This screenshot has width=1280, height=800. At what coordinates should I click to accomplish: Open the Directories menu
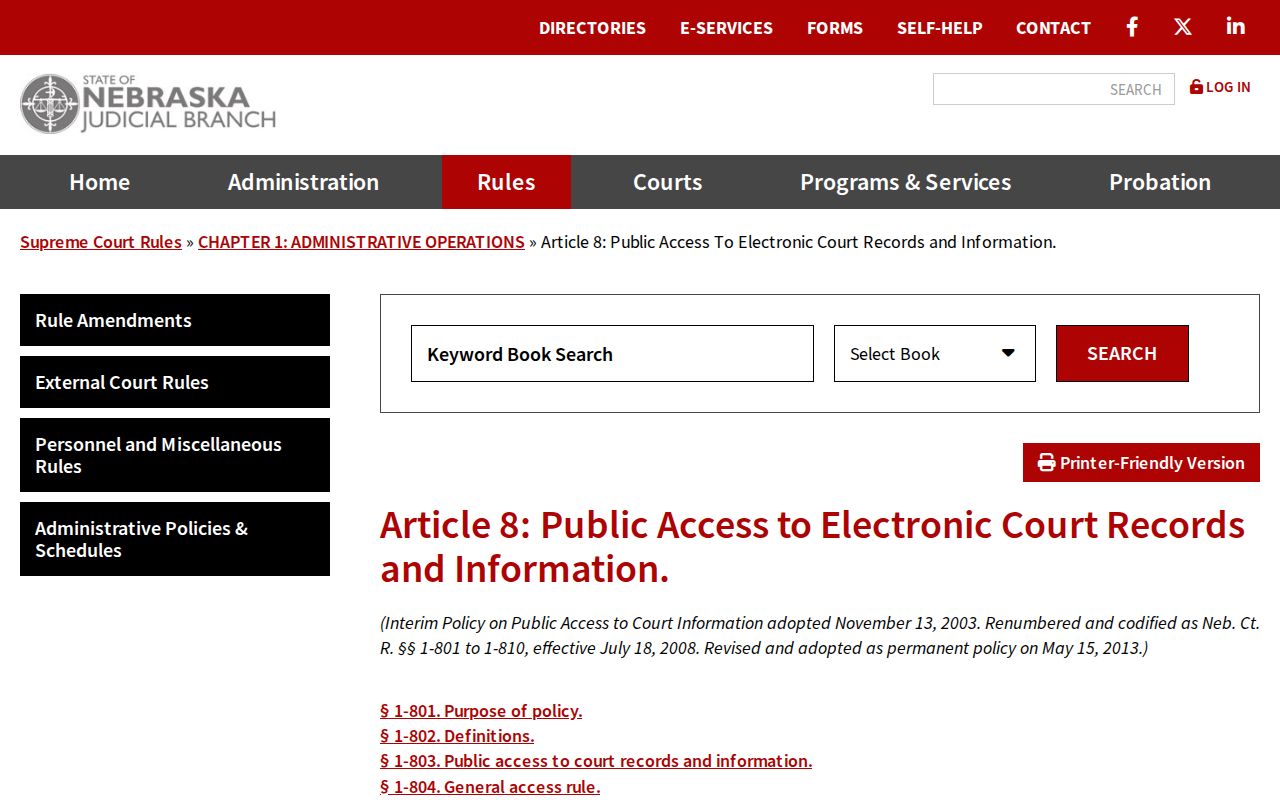tap(592, 28)
